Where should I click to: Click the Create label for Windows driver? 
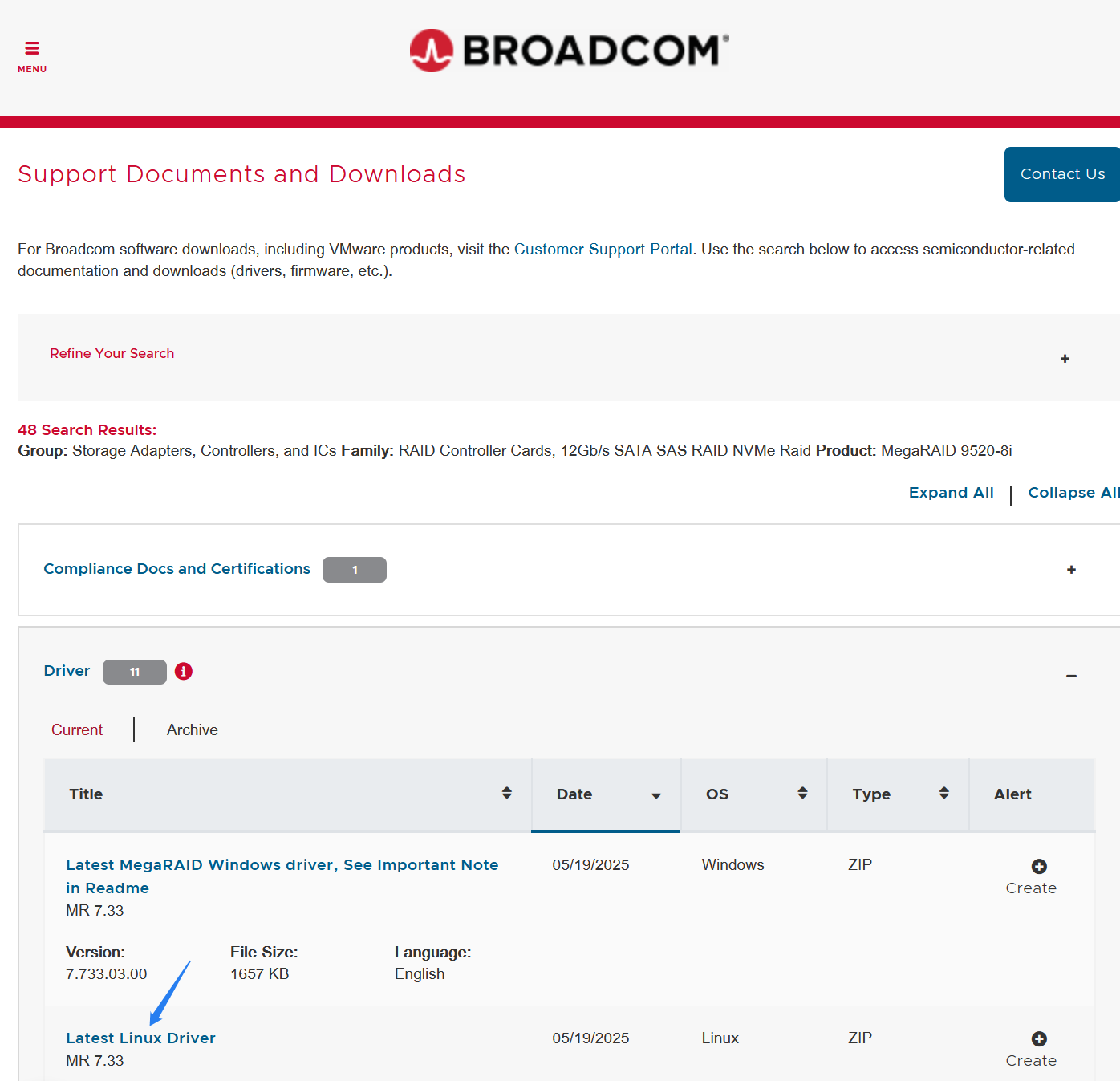[1031, 888]
